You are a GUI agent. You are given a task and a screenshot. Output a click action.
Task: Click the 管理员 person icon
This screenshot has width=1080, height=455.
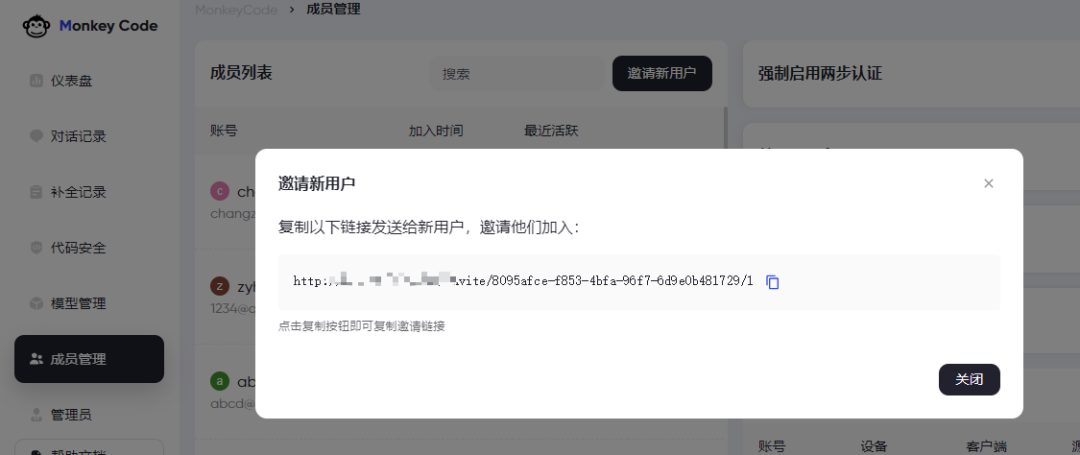point(37,414)
